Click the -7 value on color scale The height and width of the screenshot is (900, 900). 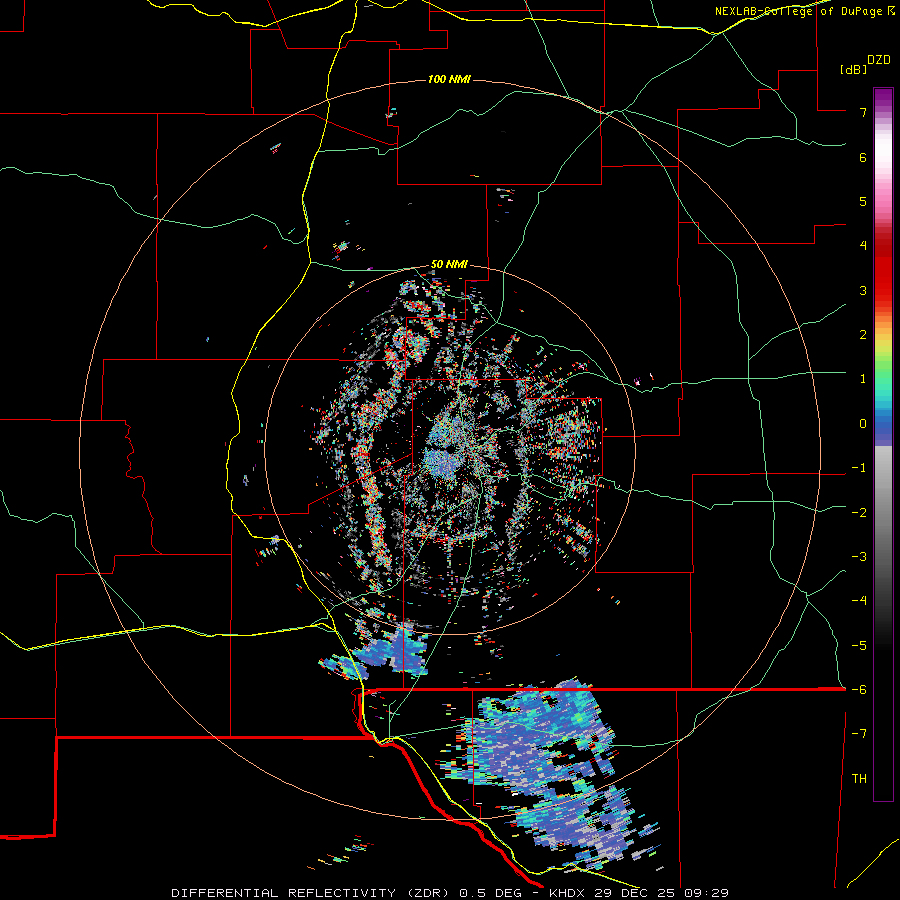pyautogui.click(x=859, y=734)
